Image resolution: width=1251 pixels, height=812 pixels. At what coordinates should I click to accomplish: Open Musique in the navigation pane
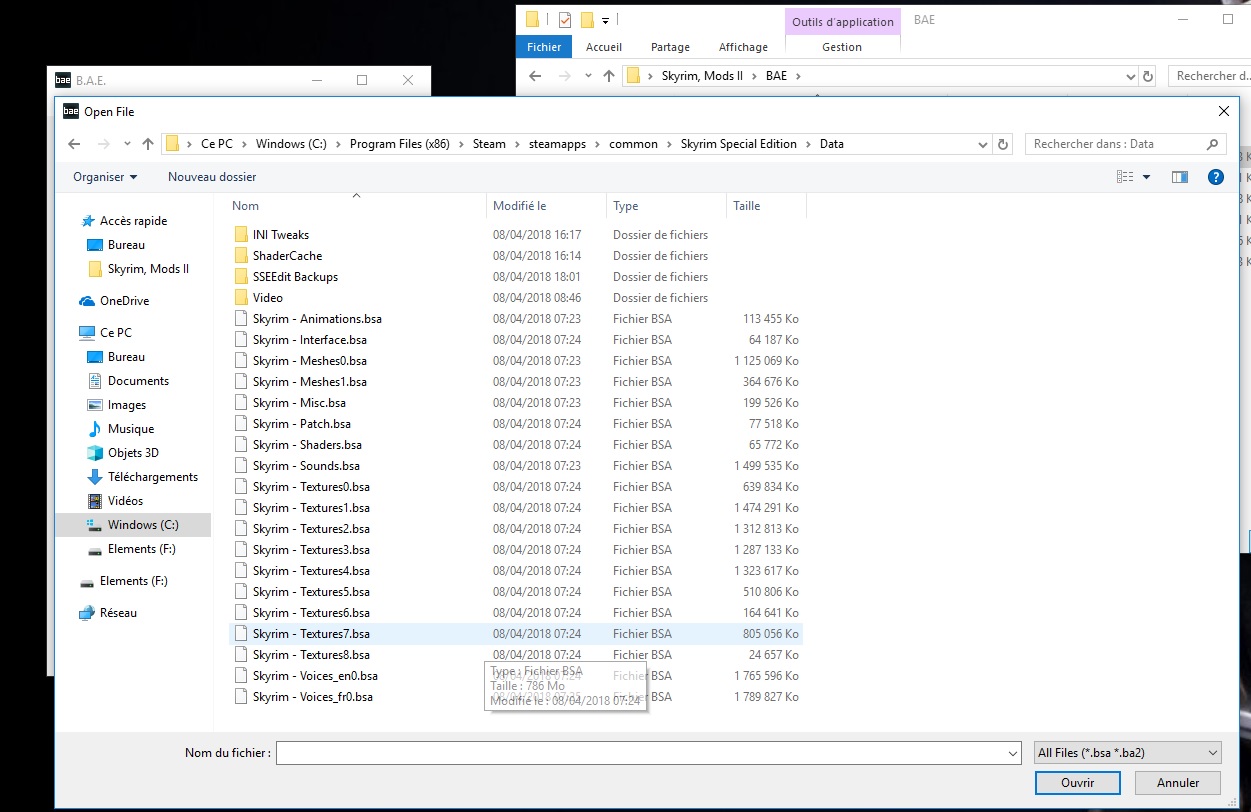pyautogui.click(x=131, y=429)
